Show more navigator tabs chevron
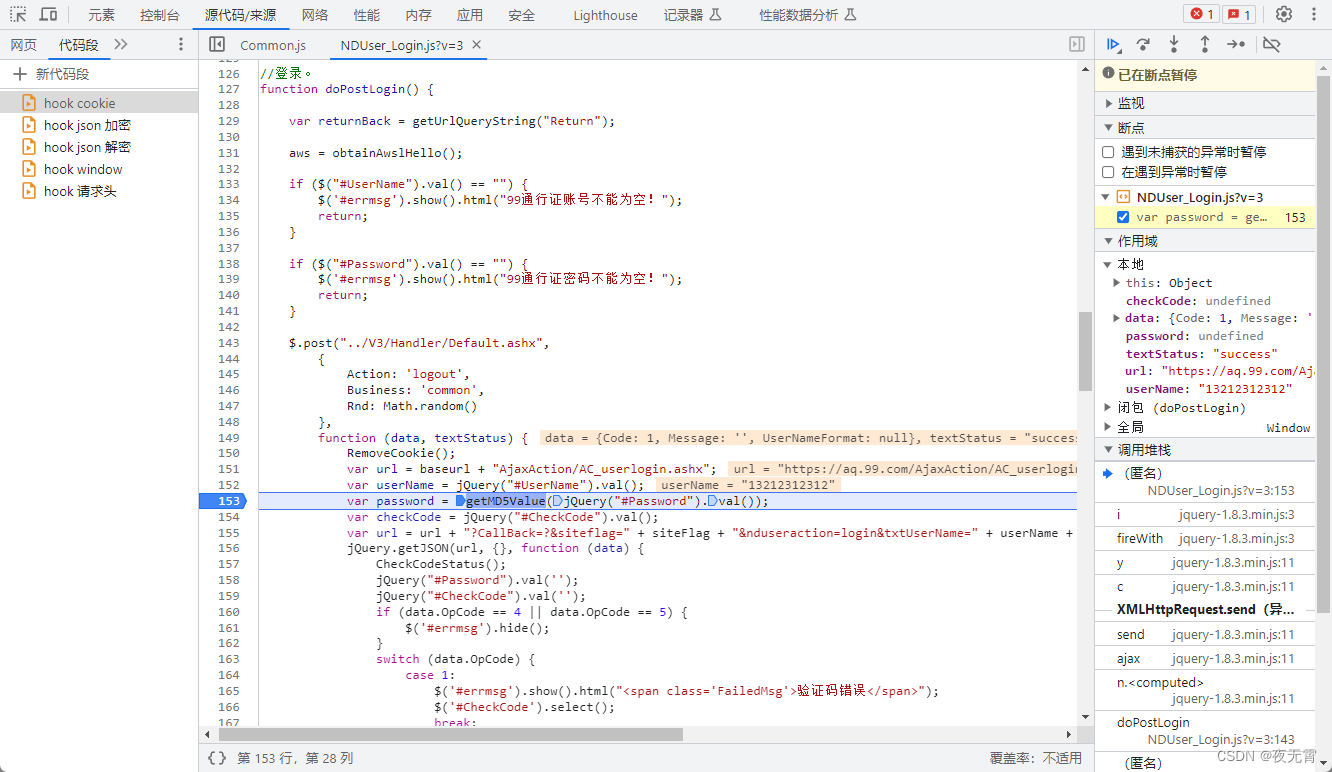This screenshot has height=772, width=1332. tap(121, 44)
